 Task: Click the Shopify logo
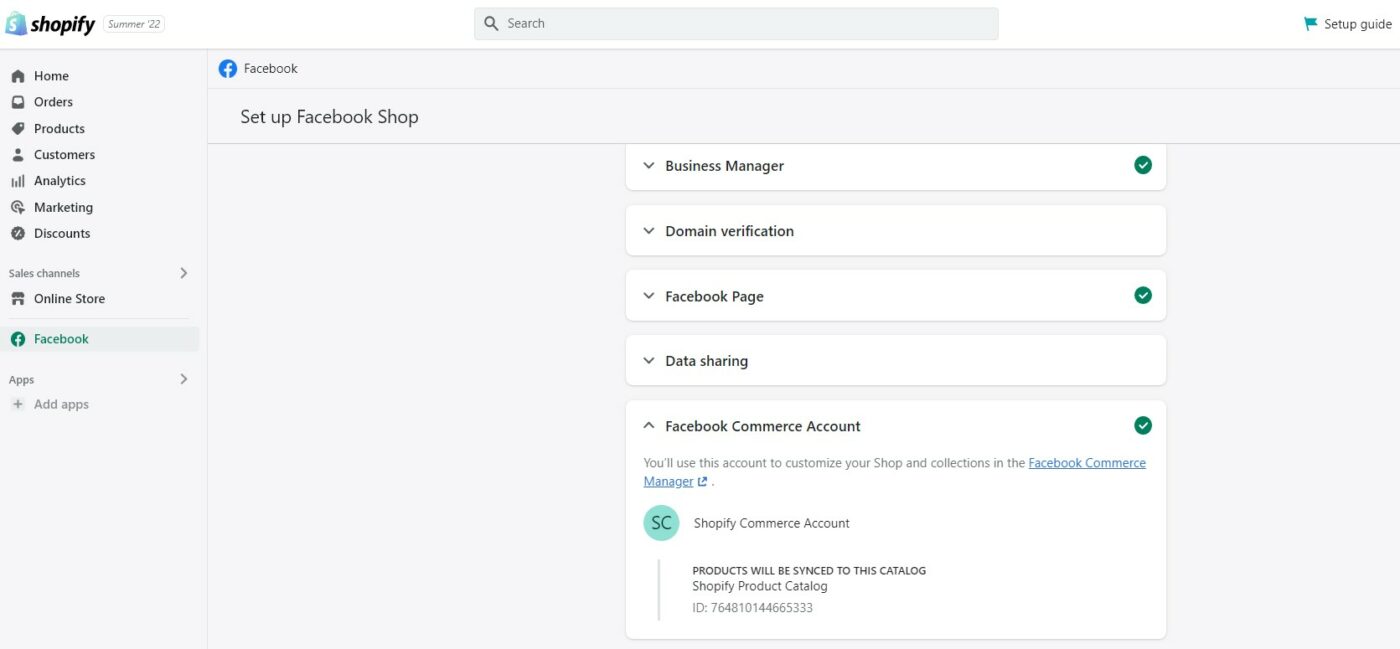tap(50, 24)
